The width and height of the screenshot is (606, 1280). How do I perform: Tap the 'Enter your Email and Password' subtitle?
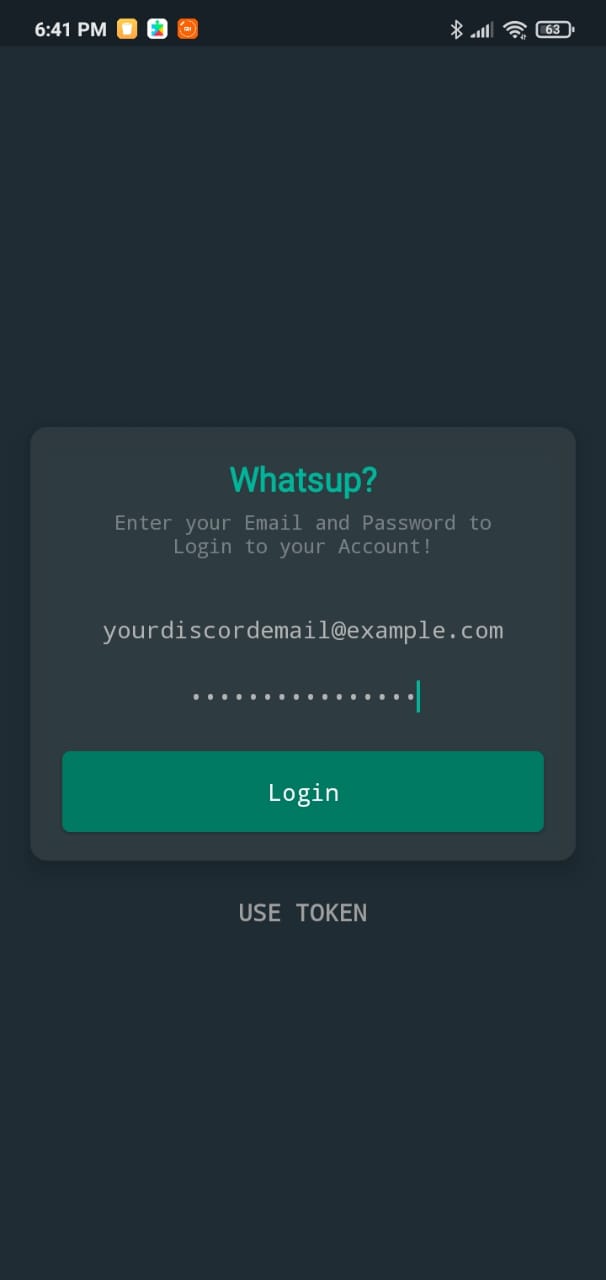click(303, 534)
